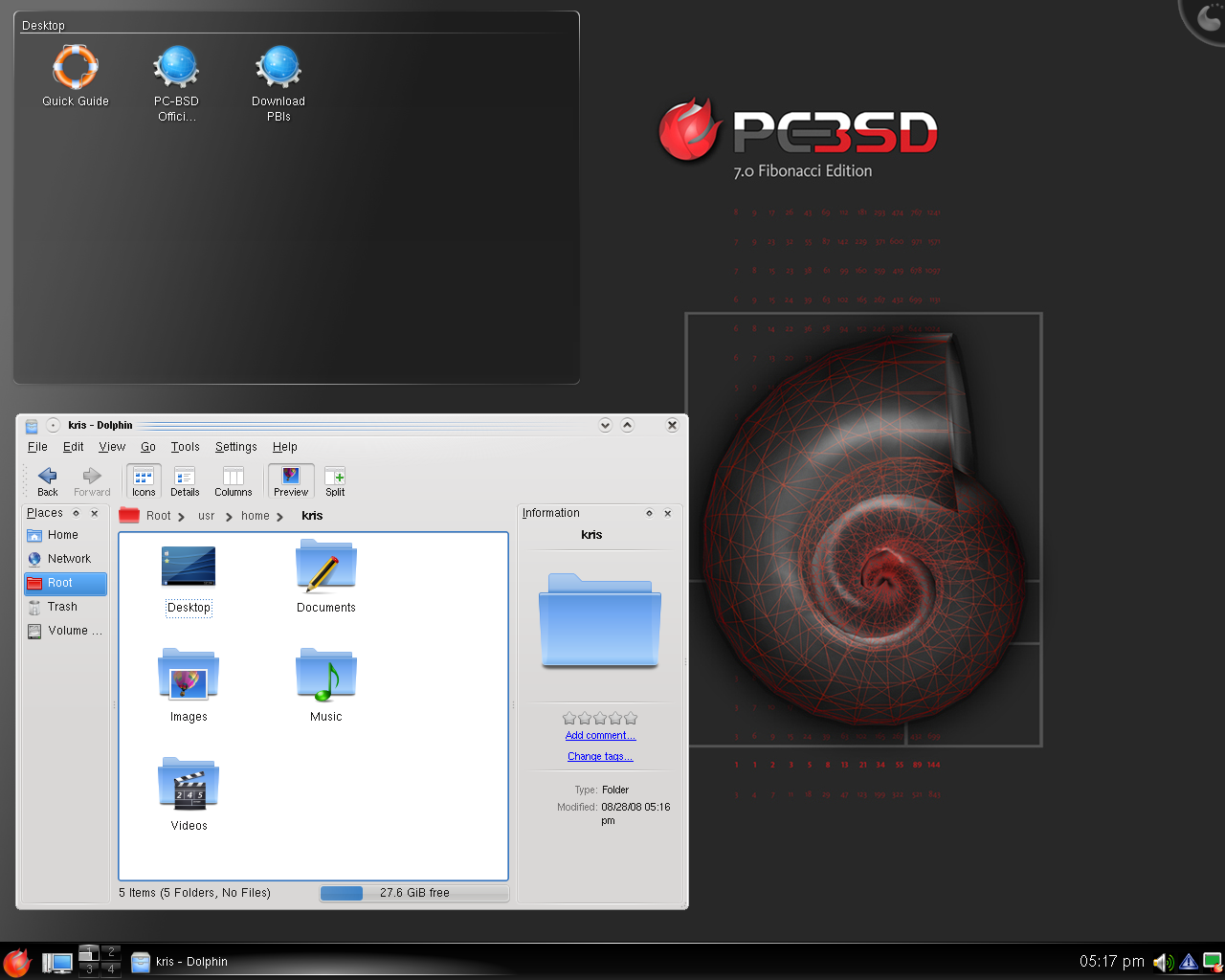Expand the arrow after home breadcrumb
Viewport: 1225px width, 980px height.
coord(279,517)
